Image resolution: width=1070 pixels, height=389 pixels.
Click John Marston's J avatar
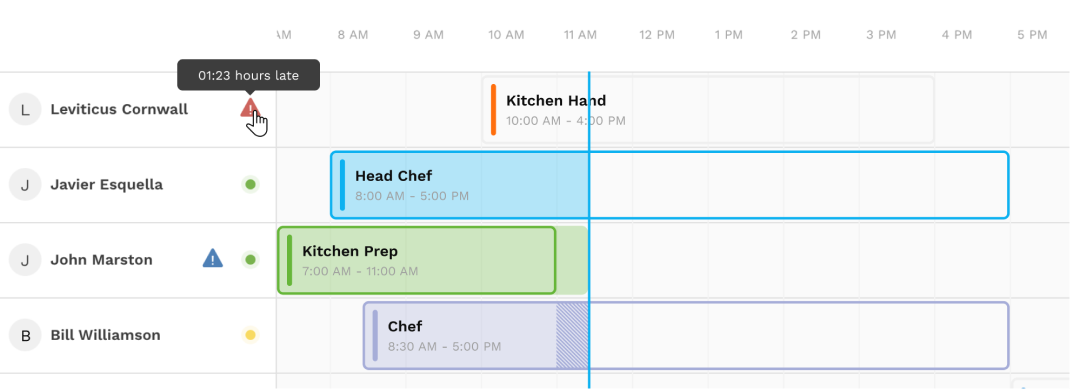tap(25, 259)
